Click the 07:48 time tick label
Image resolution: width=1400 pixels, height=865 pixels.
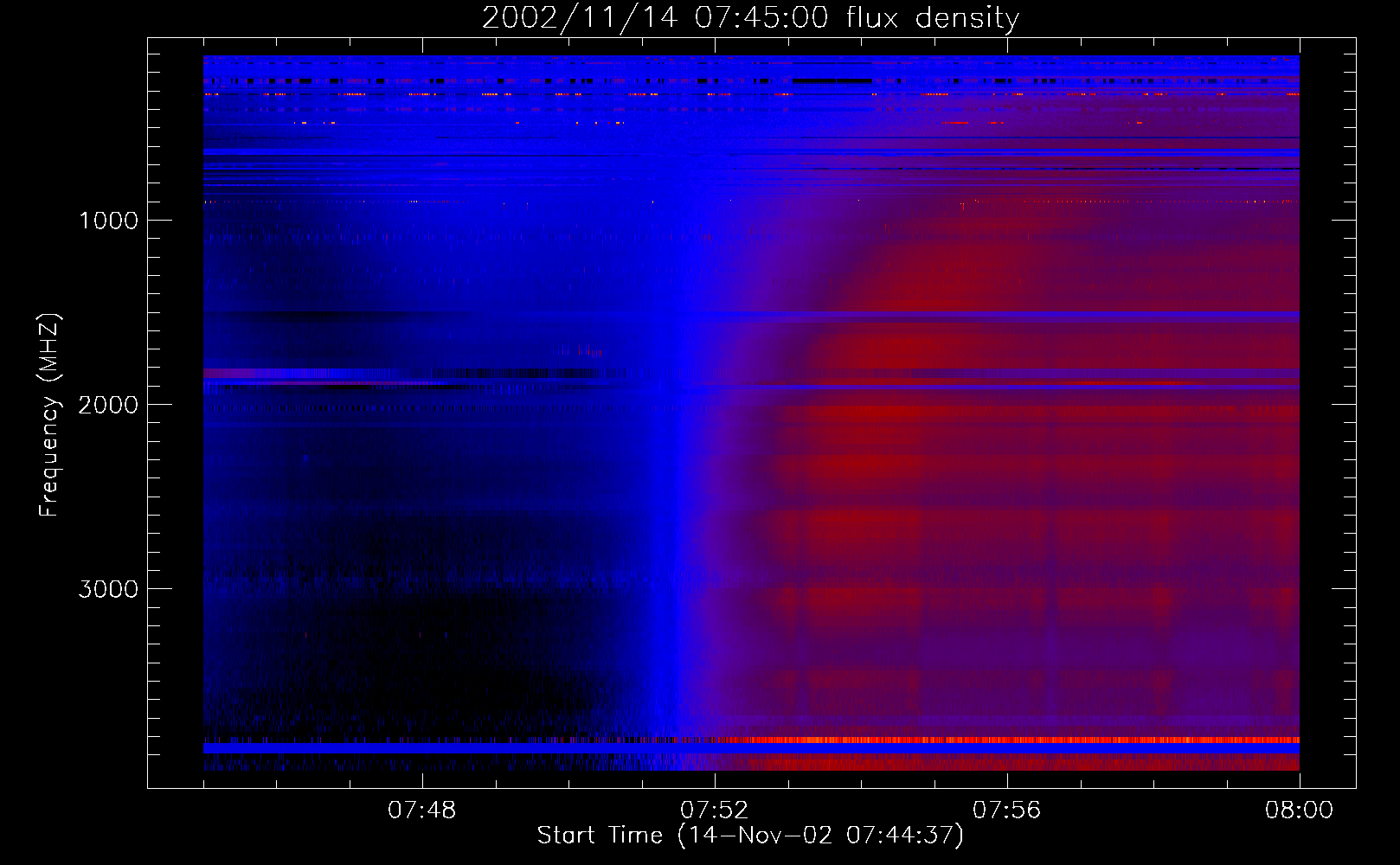421,811
